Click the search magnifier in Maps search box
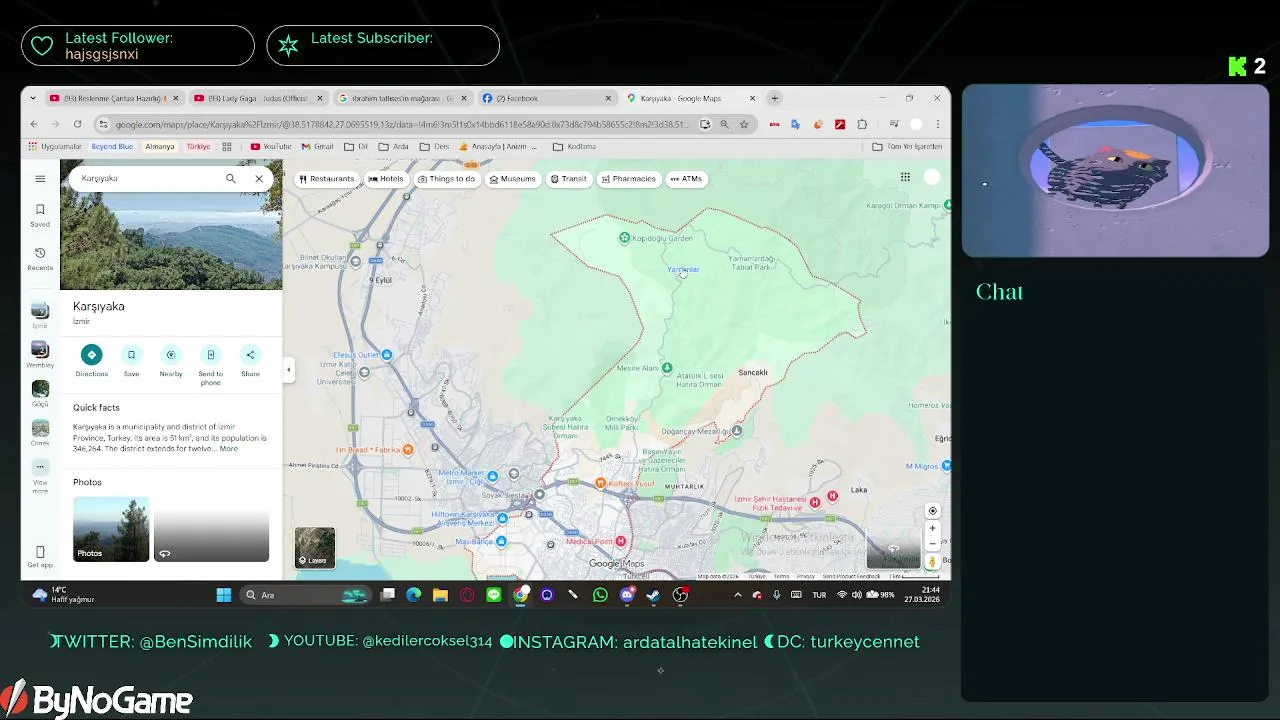Viewport: 1280px width, 720px height. pyautogui.click(x=230, y=178)
